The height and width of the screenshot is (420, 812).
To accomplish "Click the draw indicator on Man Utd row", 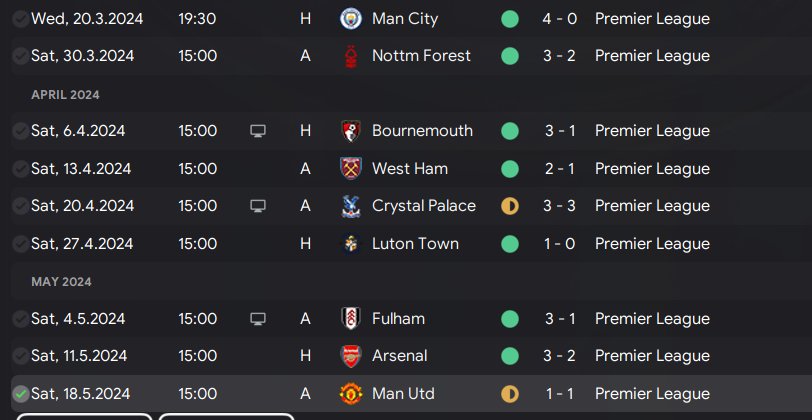I will (510, 394).
